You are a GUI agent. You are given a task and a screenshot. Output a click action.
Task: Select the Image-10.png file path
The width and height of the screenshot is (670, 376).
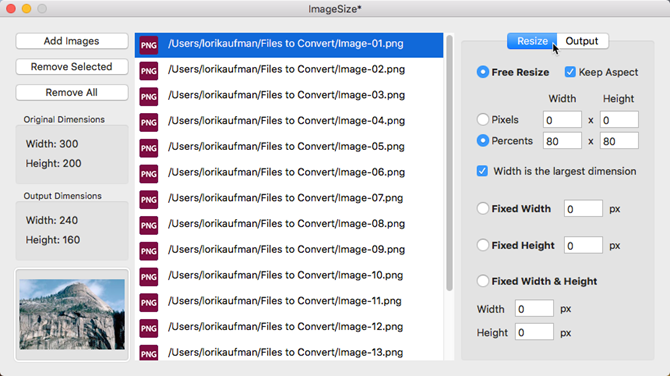pos(285,275)
